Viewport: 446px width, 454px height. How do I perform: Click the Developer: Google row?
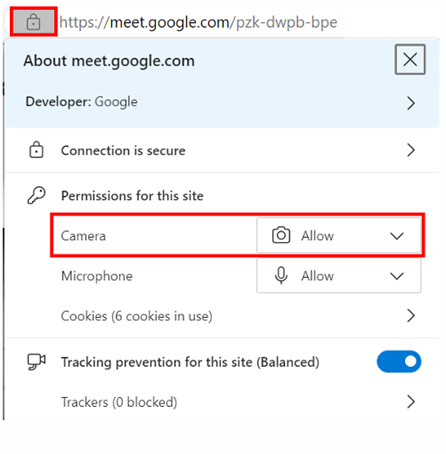point(222,103)
